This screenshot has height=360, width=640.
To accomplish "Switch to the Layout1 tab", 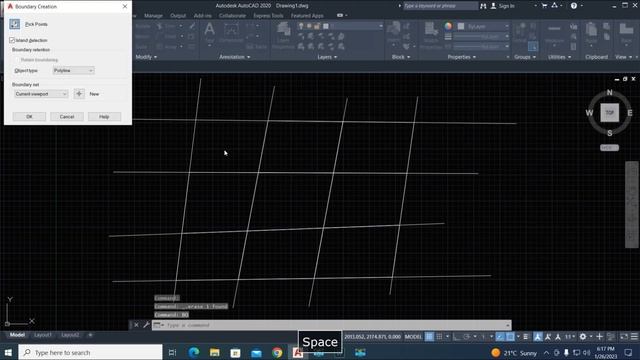I will pos(43,335).
